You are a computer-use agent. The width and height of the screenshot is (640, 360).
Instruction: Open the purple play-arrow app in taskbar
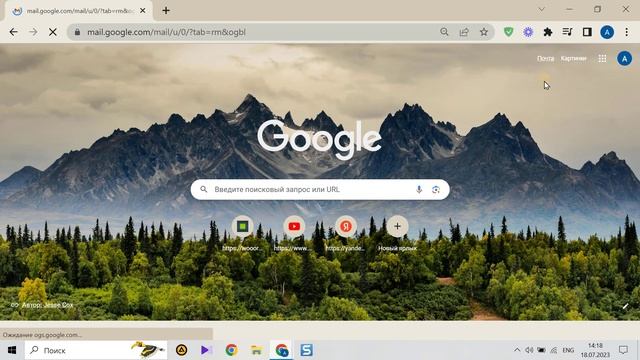(206, 350)
